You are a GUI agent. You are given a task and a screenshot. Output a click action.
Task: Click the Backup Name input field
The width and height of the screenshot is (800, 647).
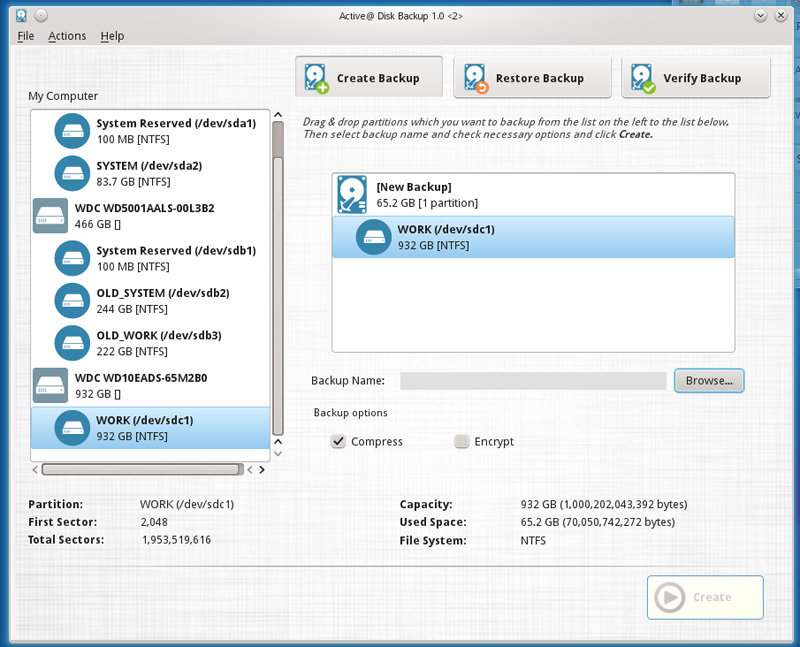click(x=533, y=381)
